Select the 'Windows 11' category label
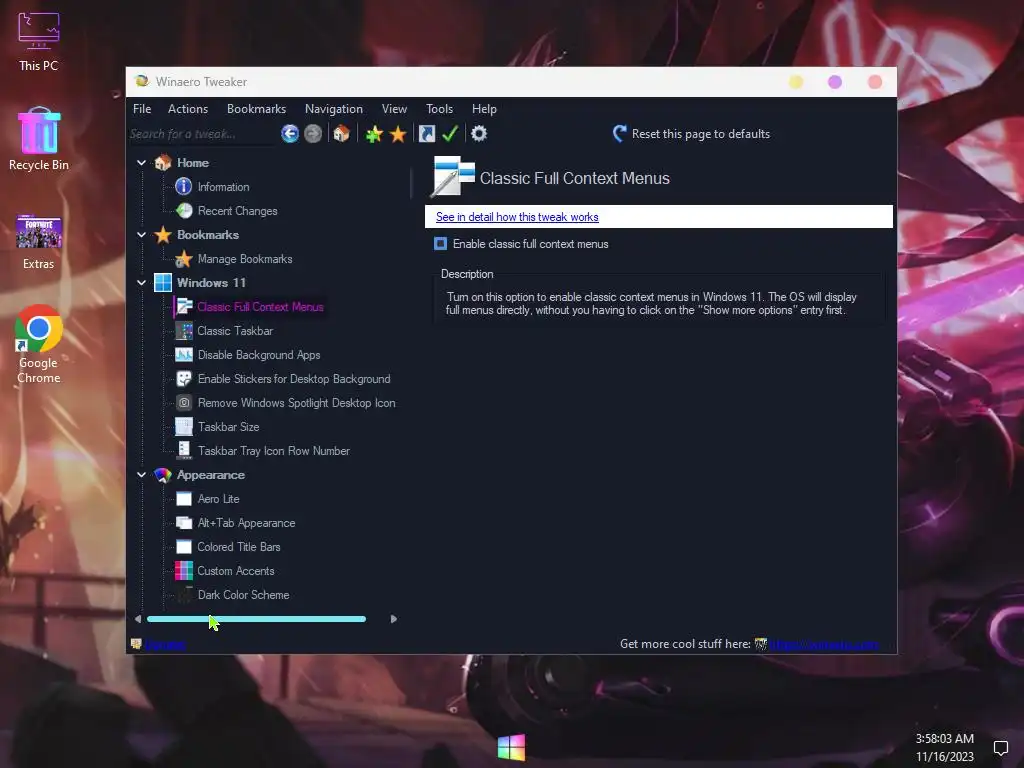Image resolution: width=1024 pixels, height=768 pixels. pos(211,283)
